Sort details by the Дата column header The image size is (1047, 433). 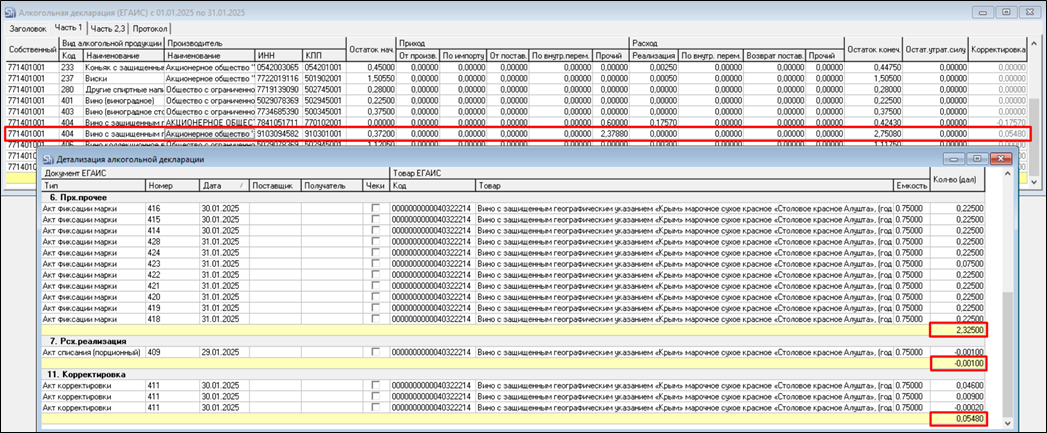coord(214,185)
